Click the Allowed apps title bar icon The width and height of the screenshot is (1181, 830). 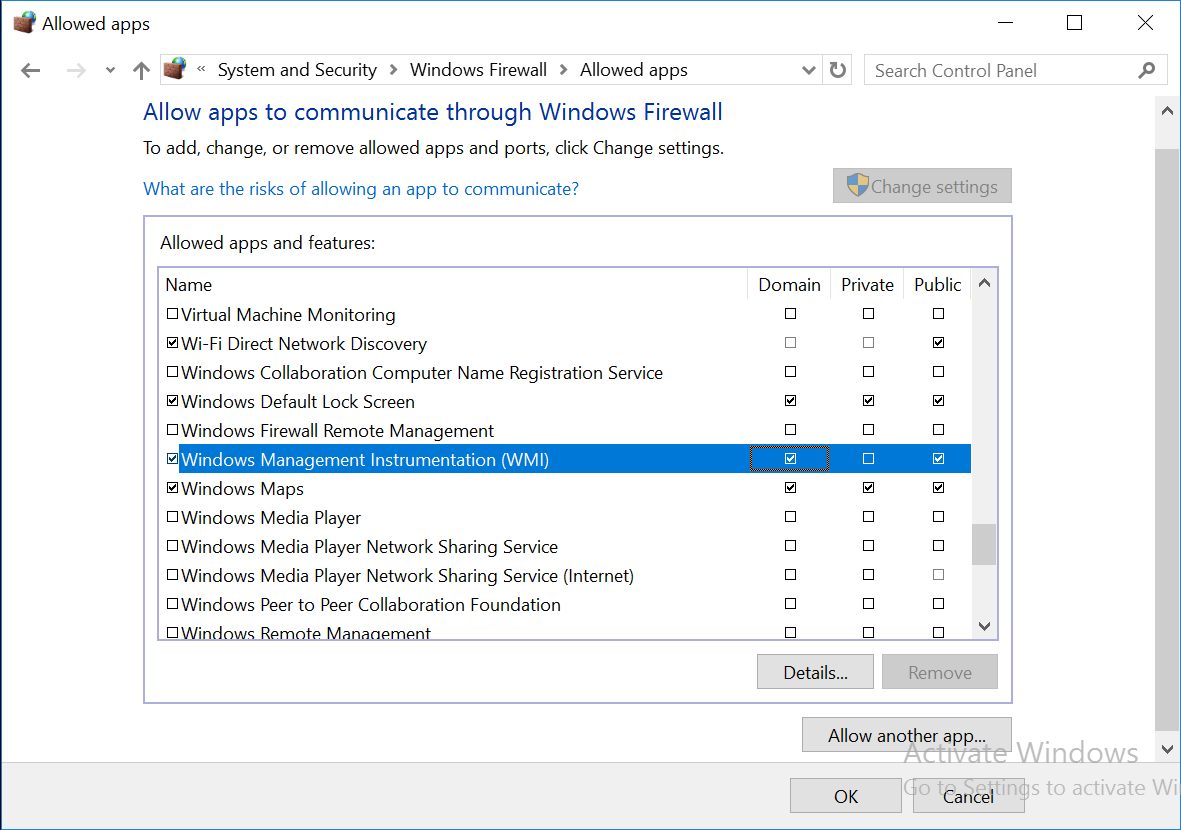click(24, 23)
